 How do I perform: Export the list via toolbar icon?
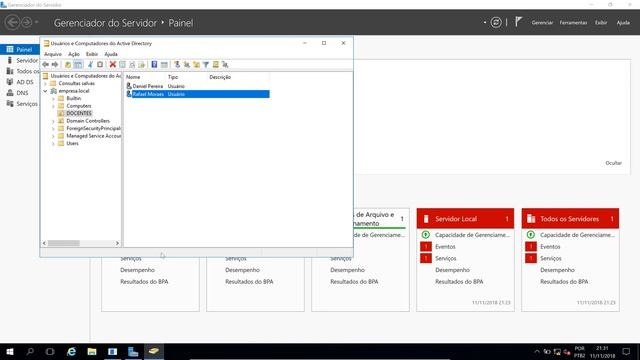click(142, 64)
